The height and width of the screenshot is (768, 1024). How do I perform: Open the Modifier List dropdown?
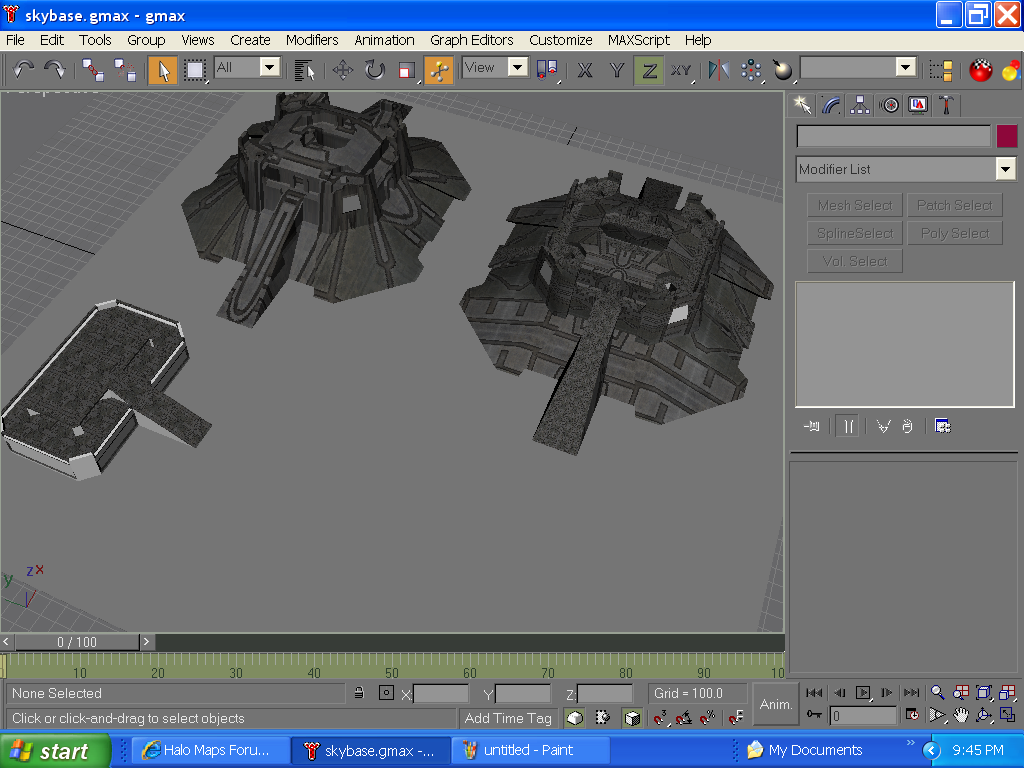1005,169
